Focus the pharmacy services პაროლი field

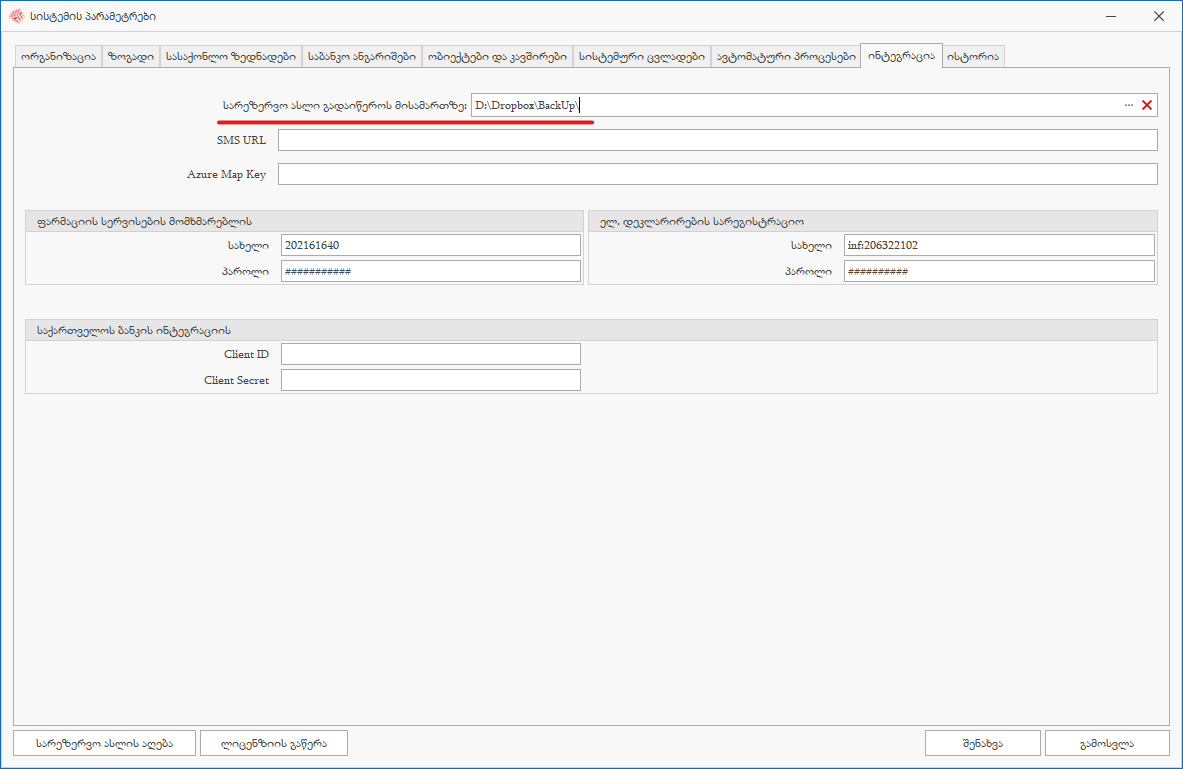(431, 271)
